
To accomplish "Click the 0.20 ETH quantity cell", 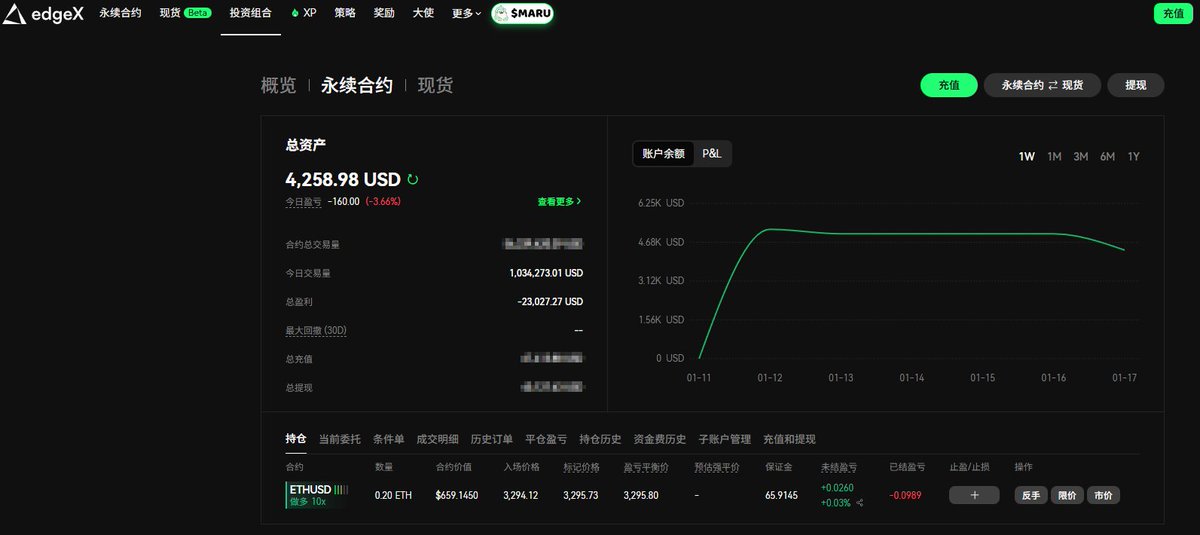I will [393, 495].
